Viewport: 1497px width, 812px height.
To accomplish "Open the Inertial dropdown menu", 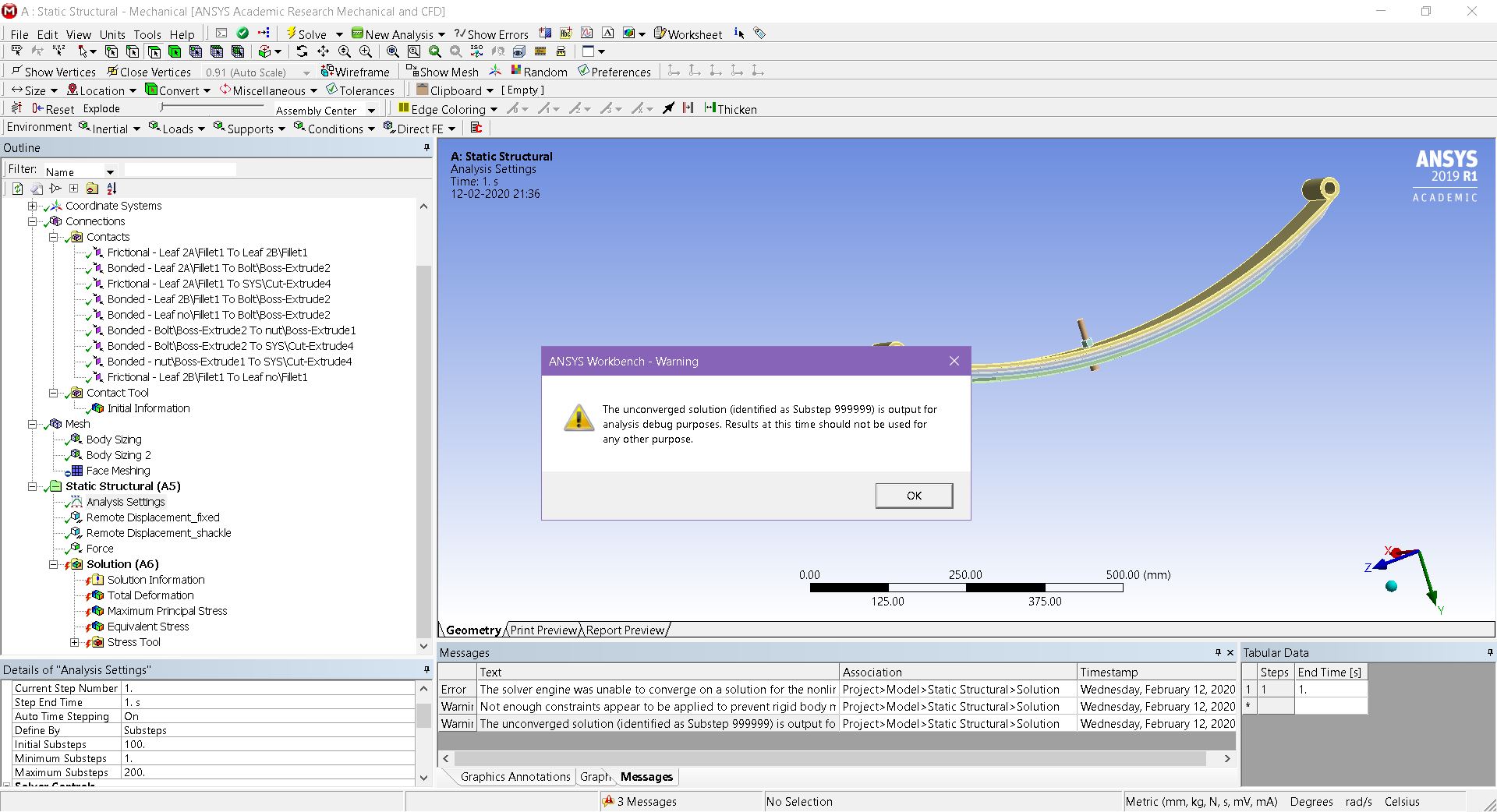I will 110,129.
